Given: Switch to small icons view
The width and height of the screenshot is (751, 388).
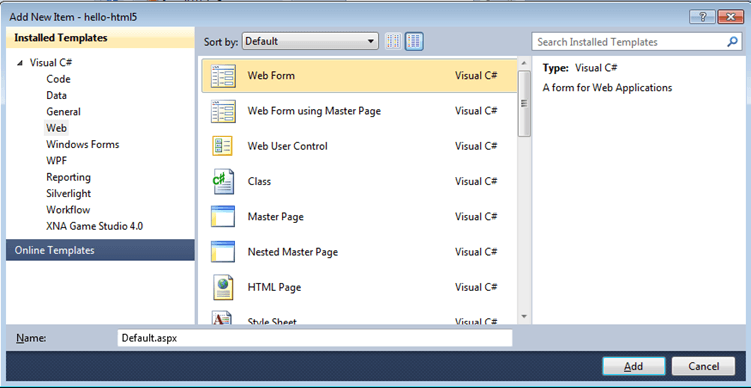Looking at the screenshot, I should (x=393, y=42).
